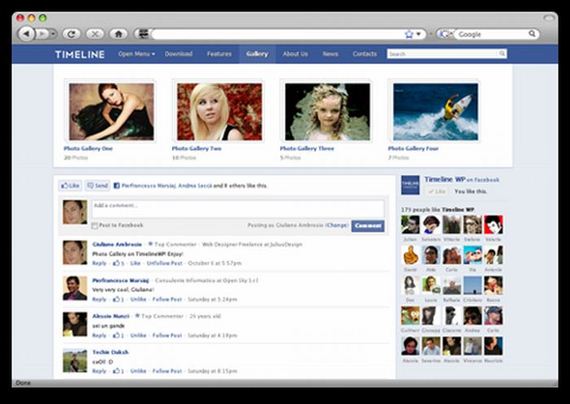This screenshot has width=570, height=404.
Task: Choose search engine via Google icon
Action: point(445,34)
